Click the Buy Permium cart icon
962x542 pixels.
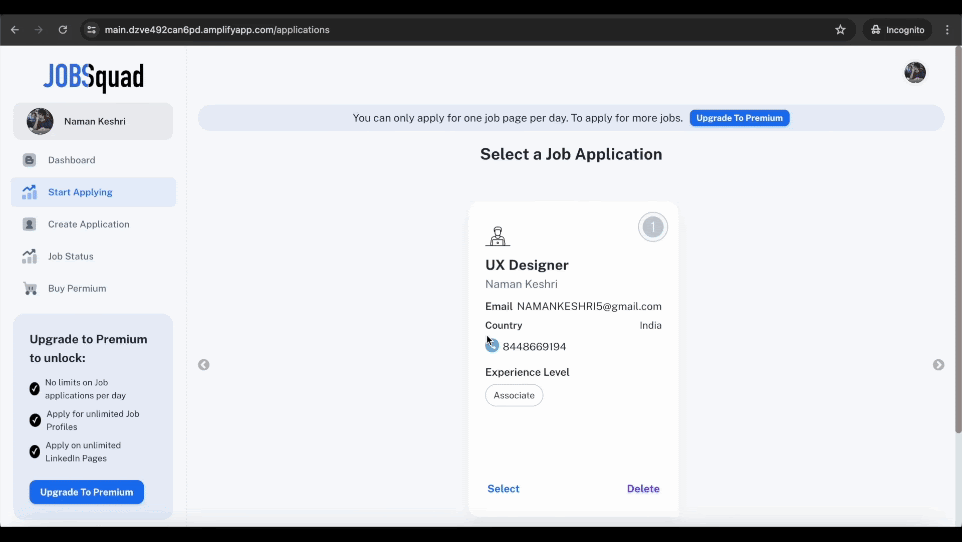pos(29,288)
